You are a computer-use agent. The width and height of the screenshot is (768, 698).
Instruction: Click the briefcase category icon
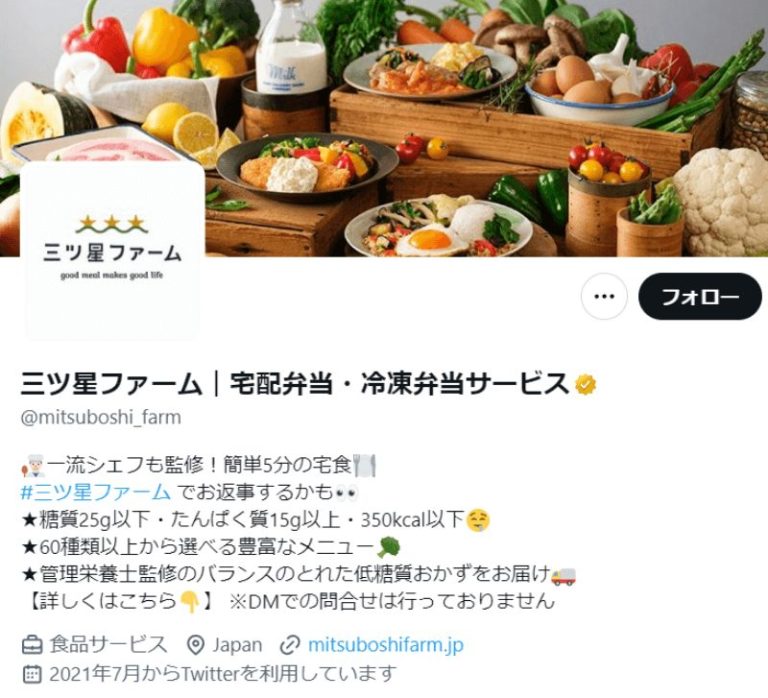(32, 645)
